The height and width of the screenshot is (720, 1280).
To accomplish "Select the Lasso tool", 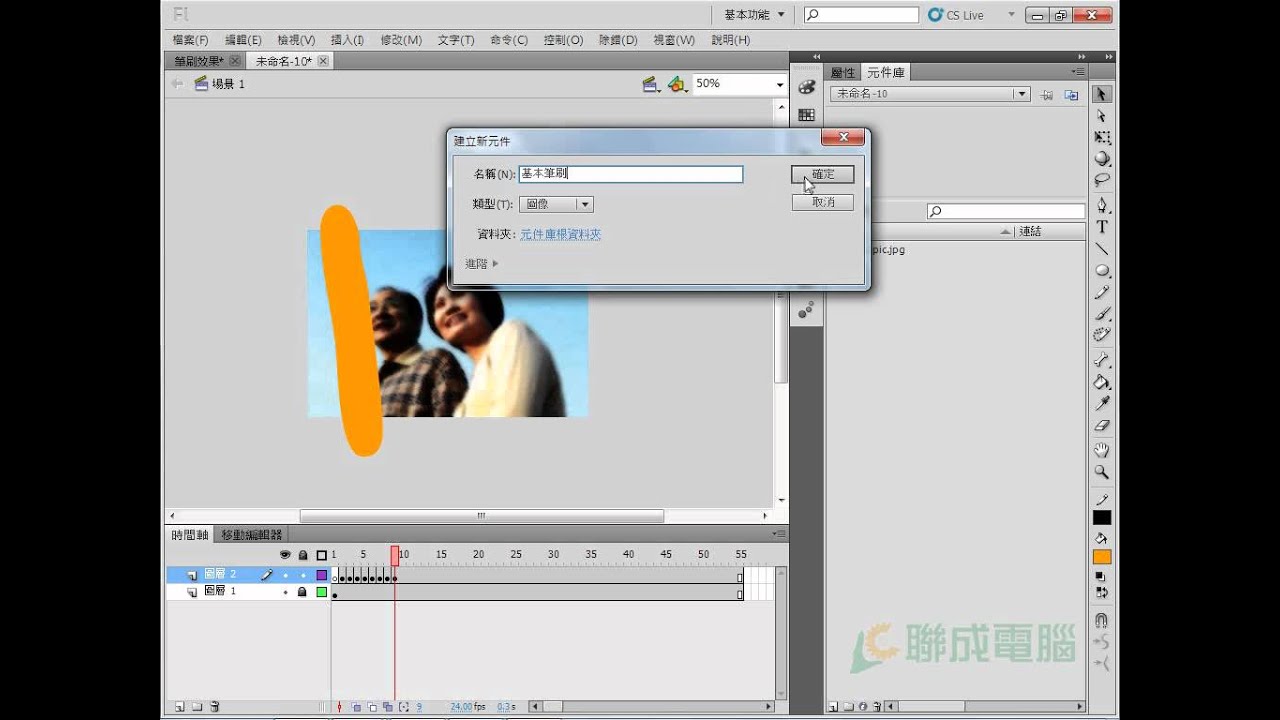I will (1101, 180).
